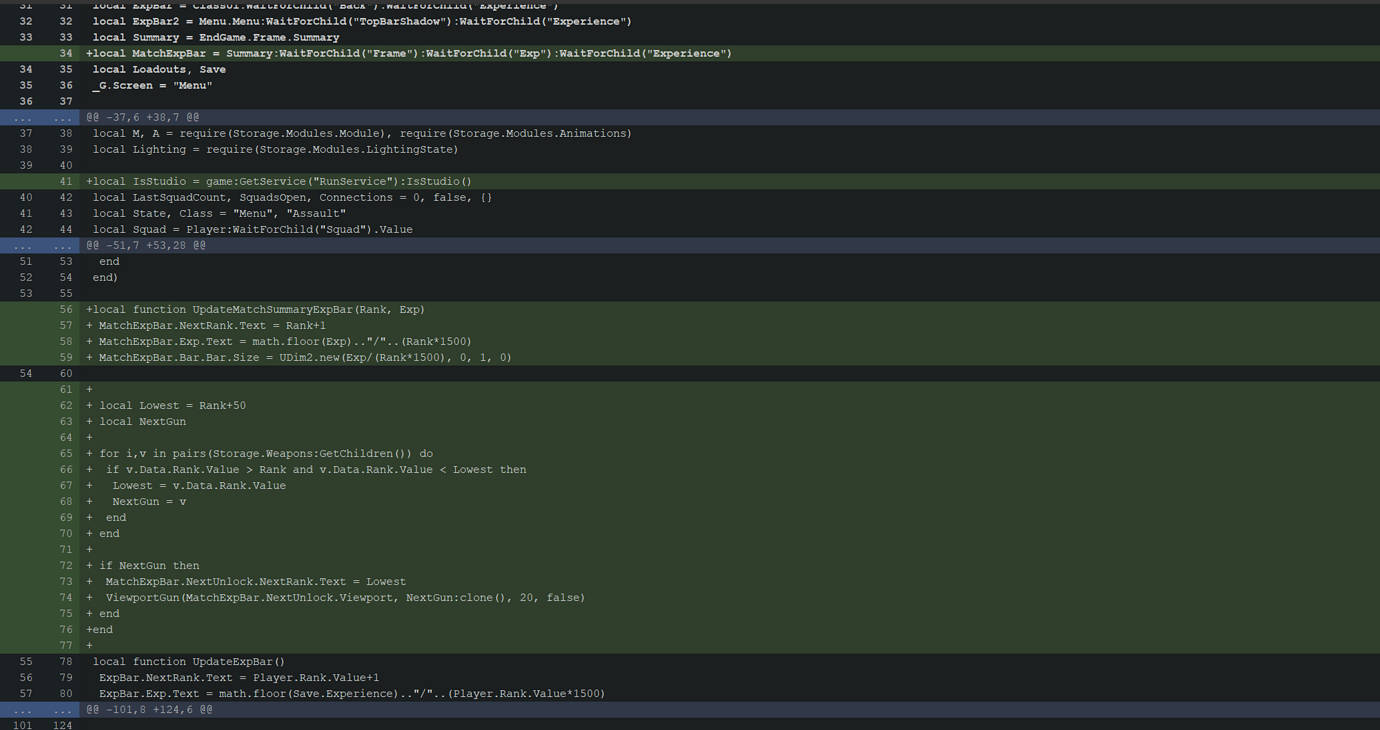Click the green IsStudio added line
The height and width of the screenshot is (730, 1380).
click(280, 181)
